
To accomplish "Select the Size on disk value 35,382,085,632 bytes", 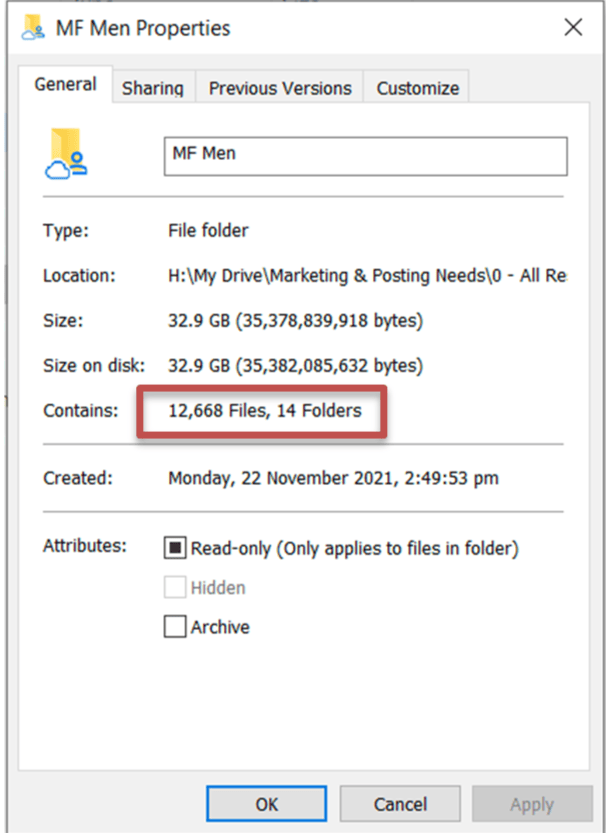I will (x=295, y=366).
